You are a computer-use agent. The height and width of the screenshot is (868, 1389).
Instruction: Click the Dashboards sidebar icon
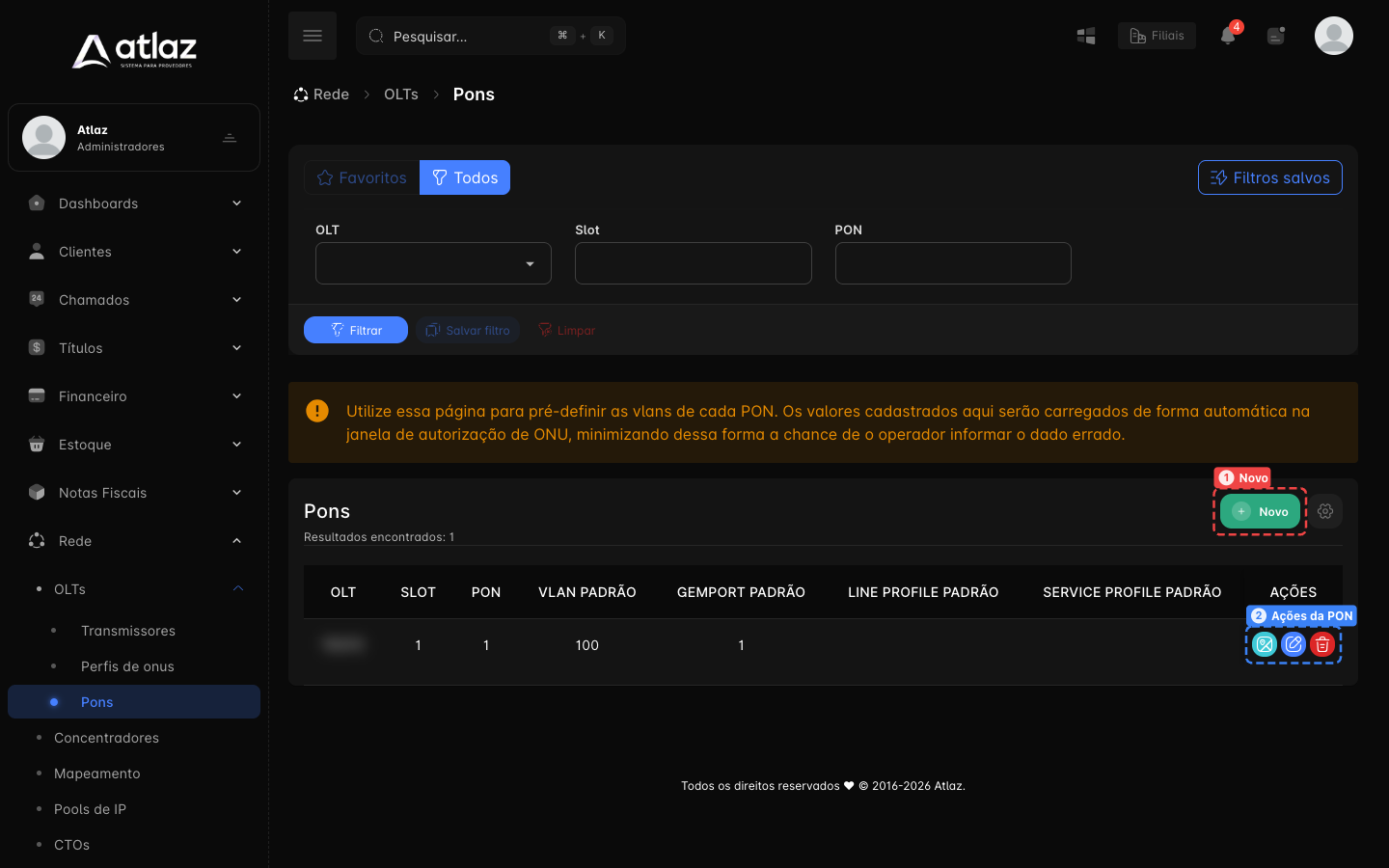[x=37, y=203]
